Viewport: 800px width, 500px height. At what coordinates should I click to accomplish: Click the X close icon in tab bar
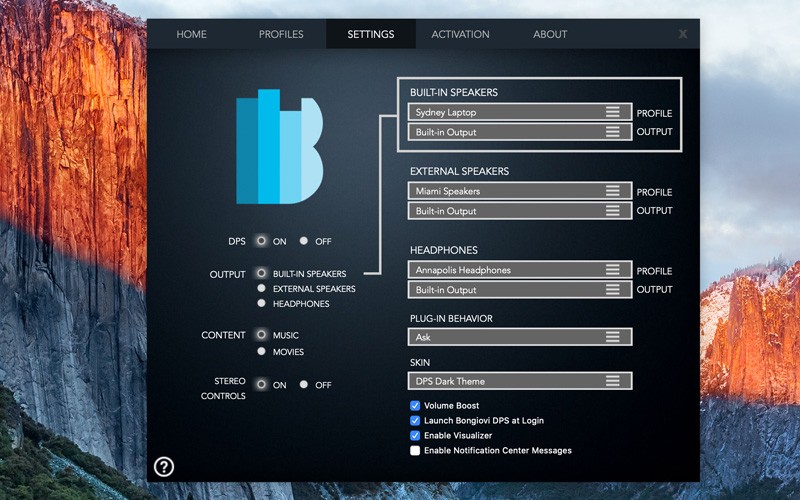click(683, 34)
